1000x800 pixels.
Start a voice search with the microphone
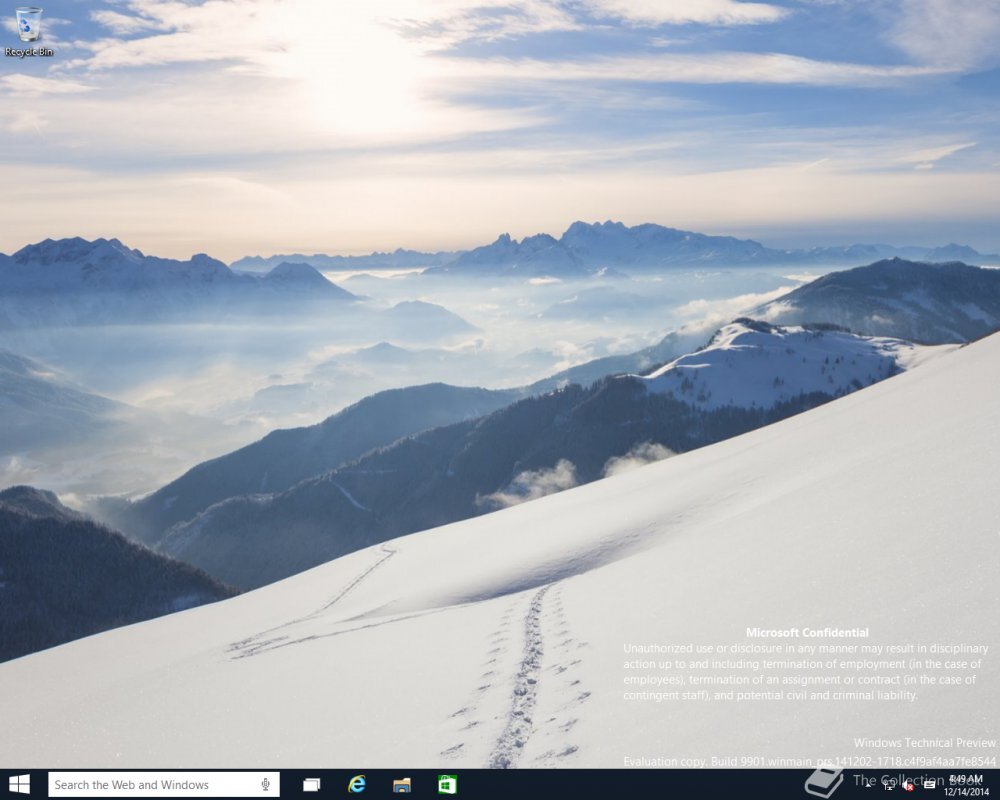pyautogui.click(x=265, y=784)
